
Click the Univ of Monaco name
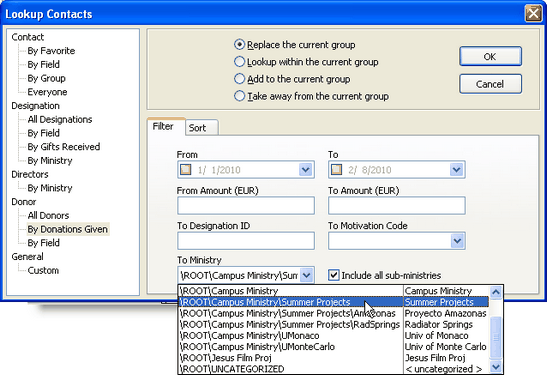436,336
